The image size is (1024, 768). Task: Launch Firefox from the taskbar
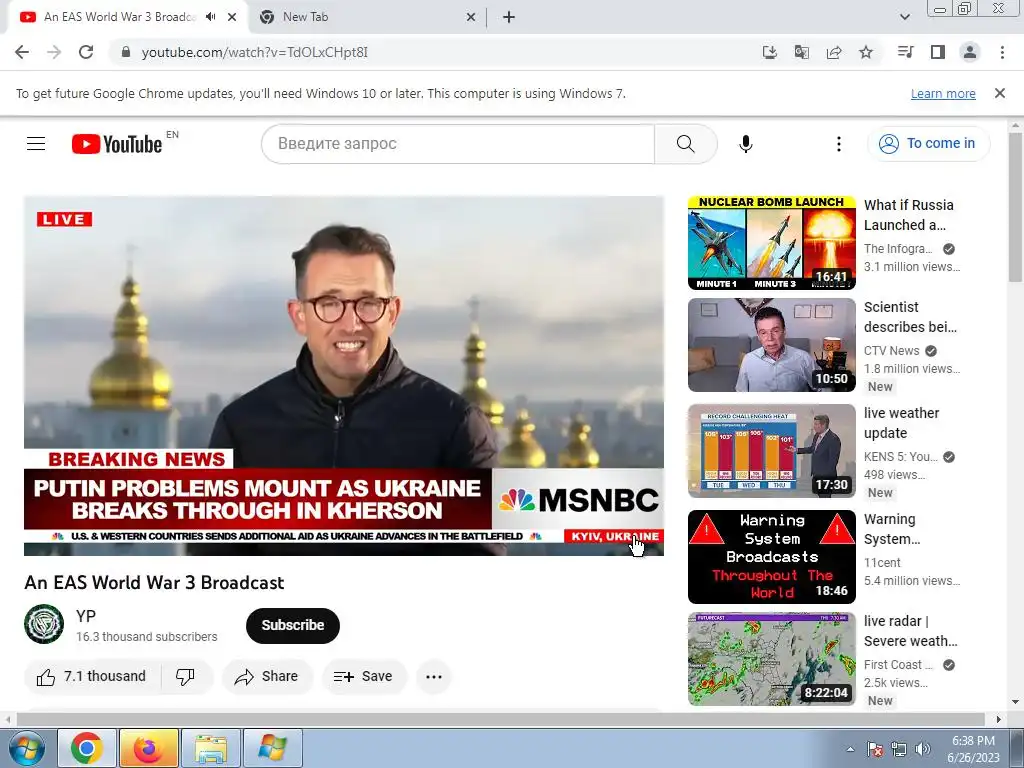coord(148,748)
